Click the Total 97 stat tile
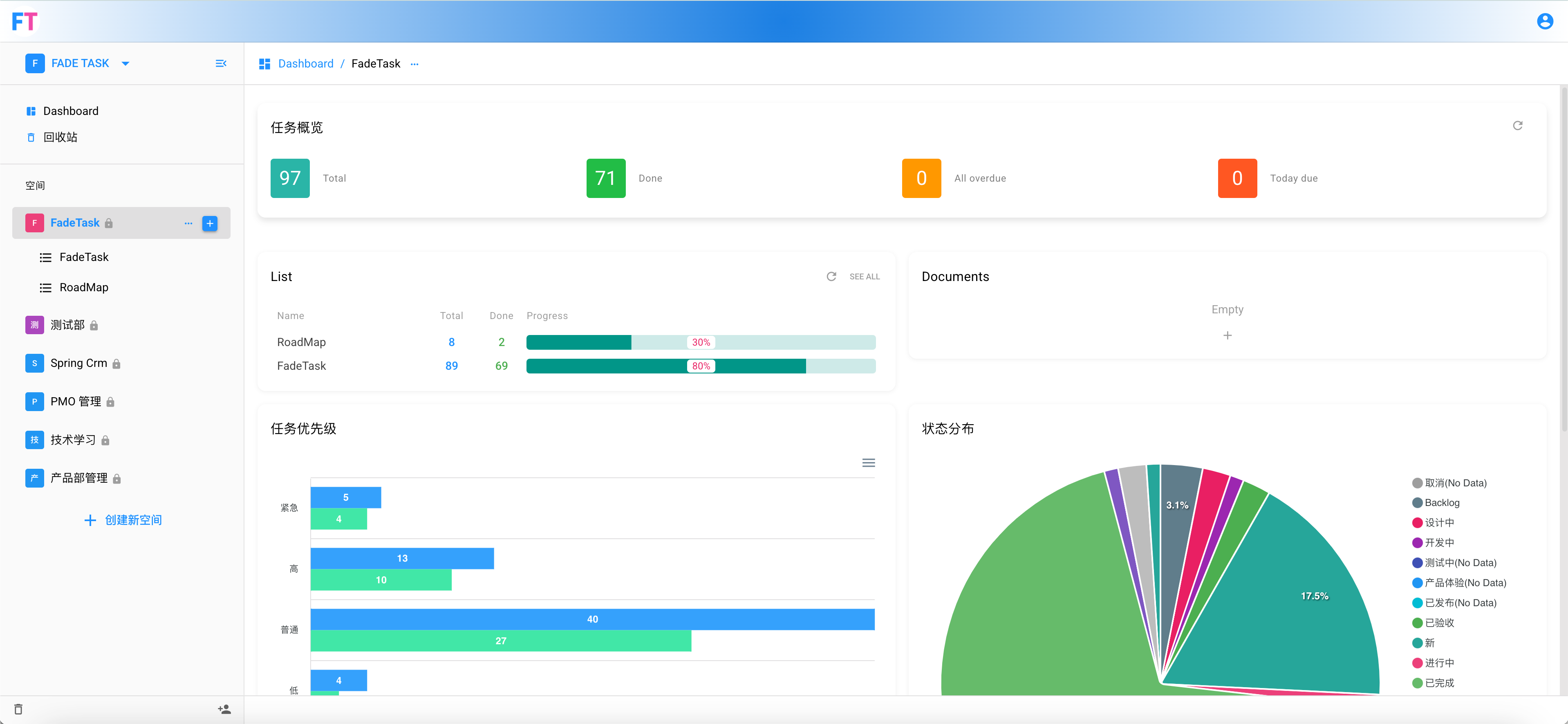 click(290, 178)
